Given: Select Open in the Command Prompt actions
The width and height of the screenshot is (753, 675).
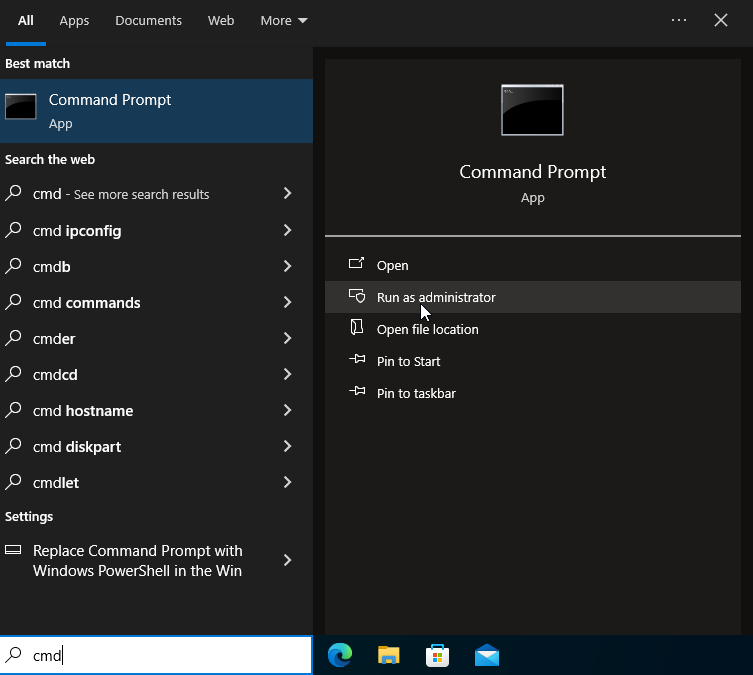Looking at the screenshot, I should click(x=533, y=265).
